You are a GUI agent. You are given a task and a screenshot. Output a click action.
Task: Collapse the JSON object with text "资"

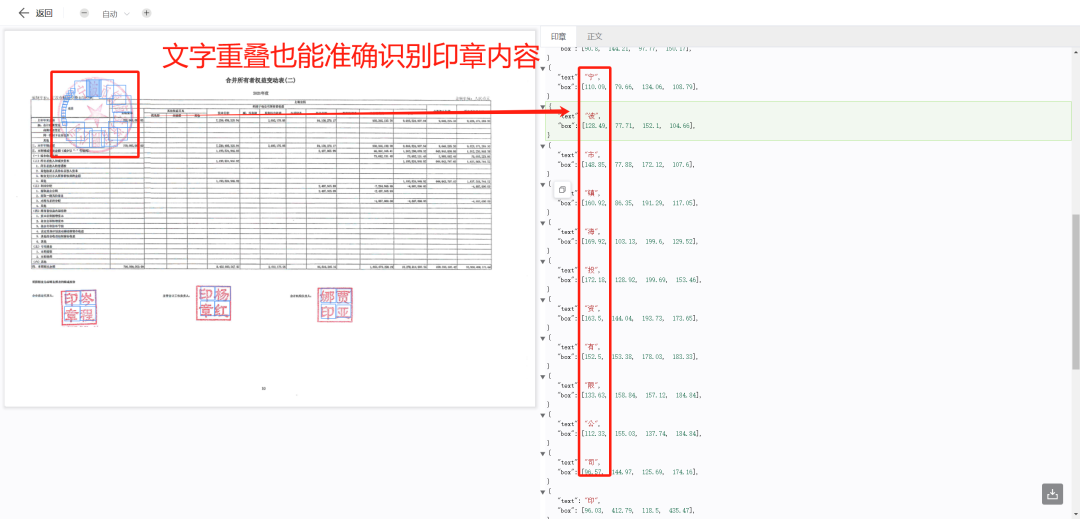[544, 299]
